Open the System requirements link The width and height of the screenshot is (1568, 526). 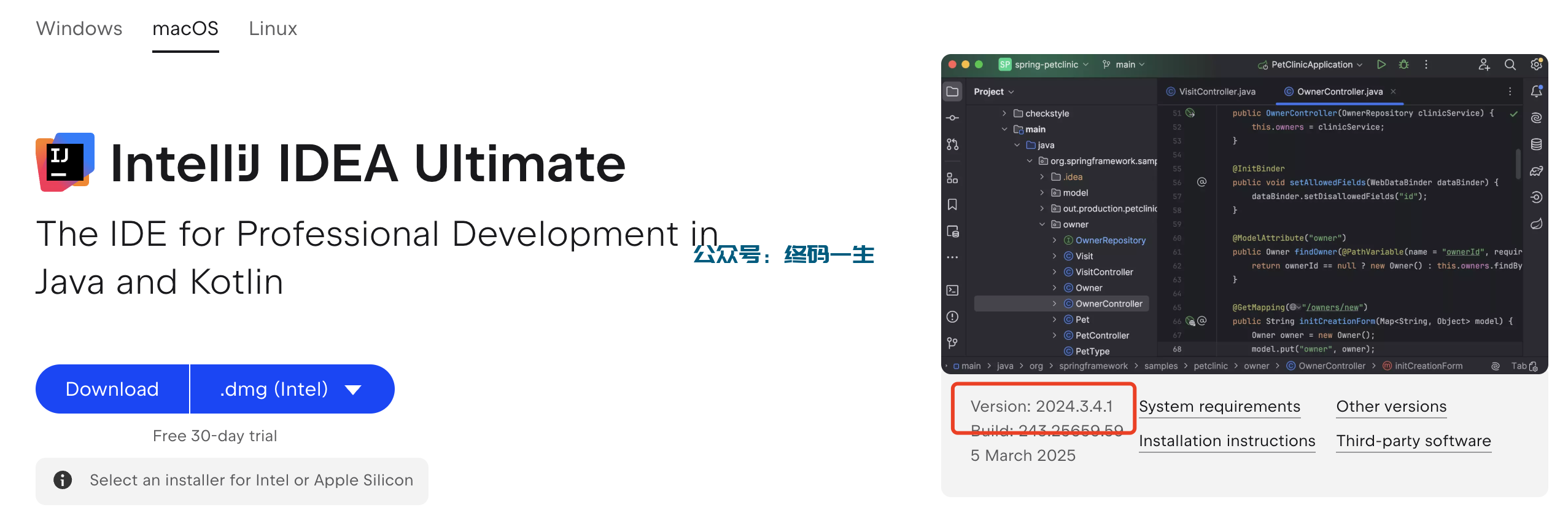1220,407
